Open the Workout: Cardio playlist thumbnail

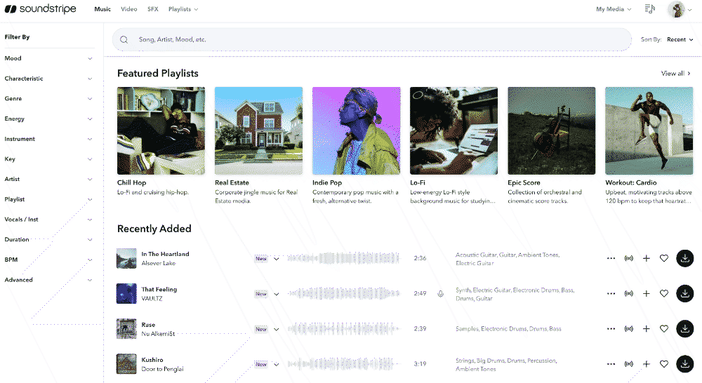(x=649, y=130)
